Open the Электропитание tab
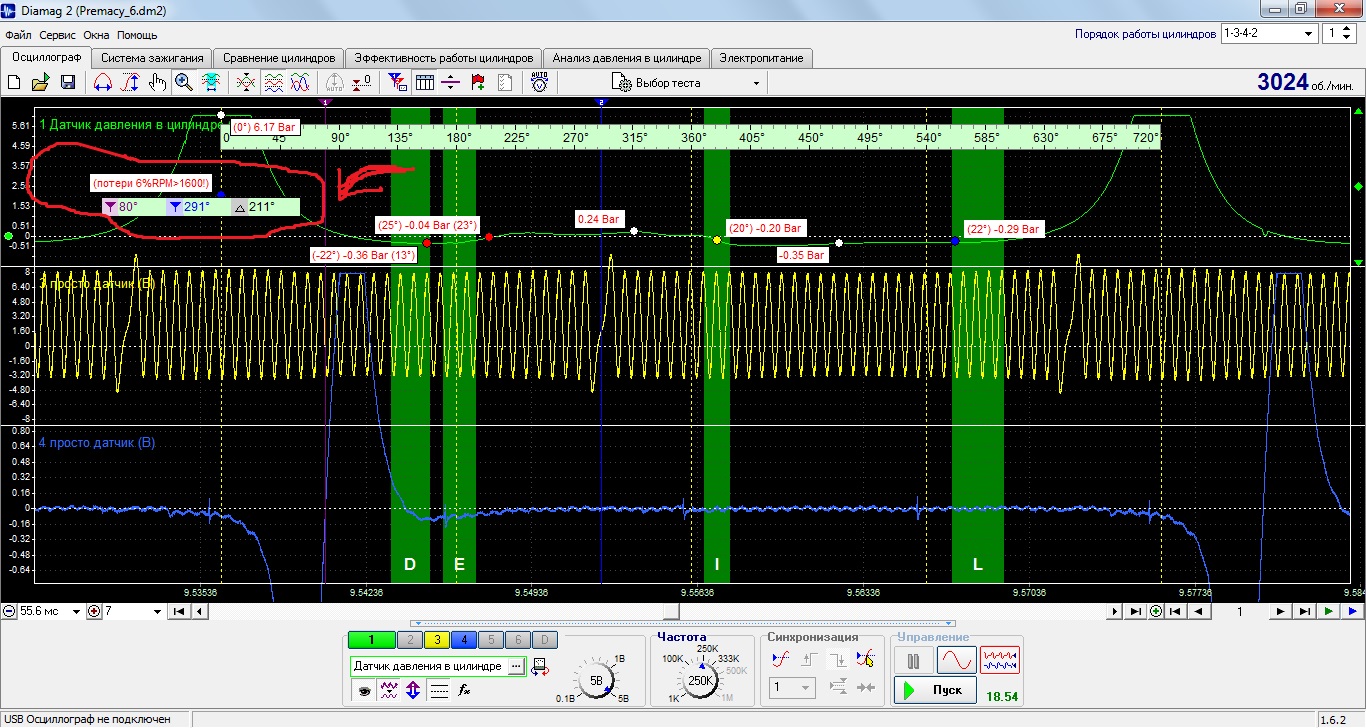Screen dimensions: 1366x728 click(761, 58)
